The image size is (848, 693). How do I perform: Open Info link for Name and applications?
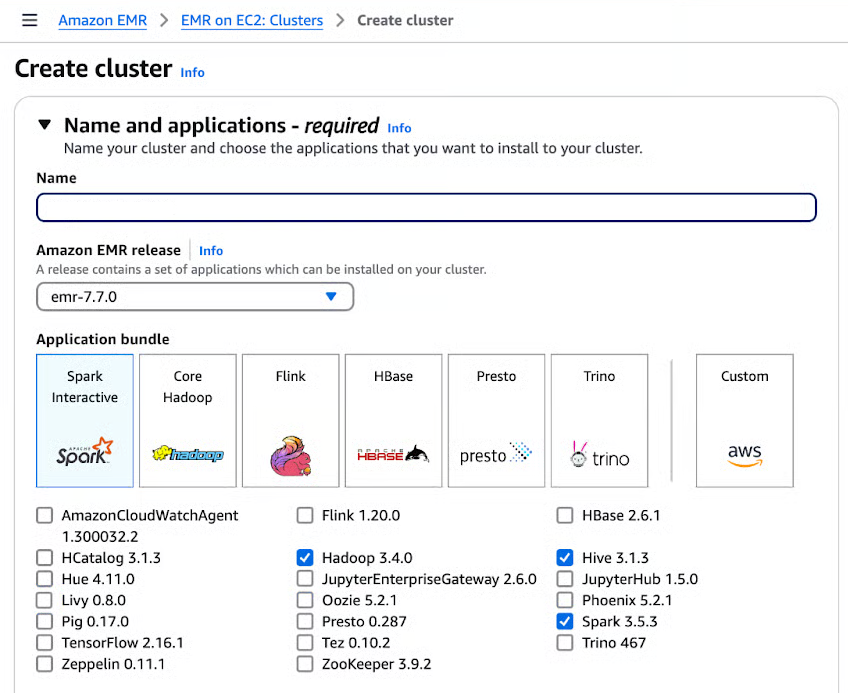(x=399, y=128)
